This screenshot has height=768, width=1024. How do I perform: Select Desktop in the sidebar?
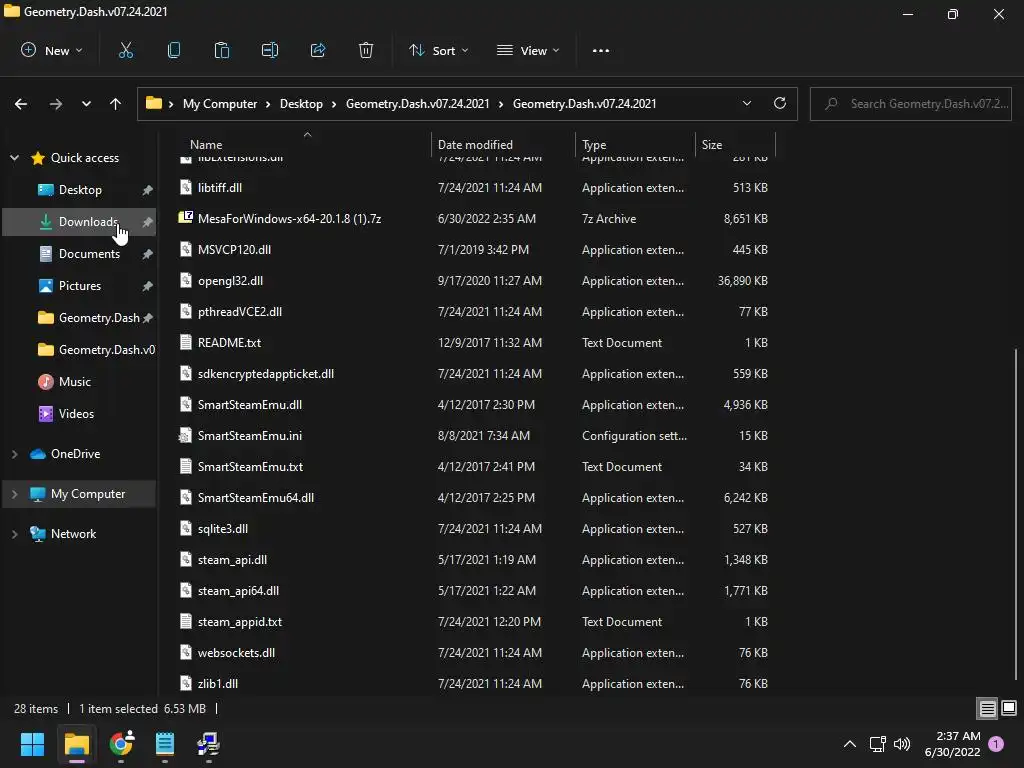(x=80, y=190)
